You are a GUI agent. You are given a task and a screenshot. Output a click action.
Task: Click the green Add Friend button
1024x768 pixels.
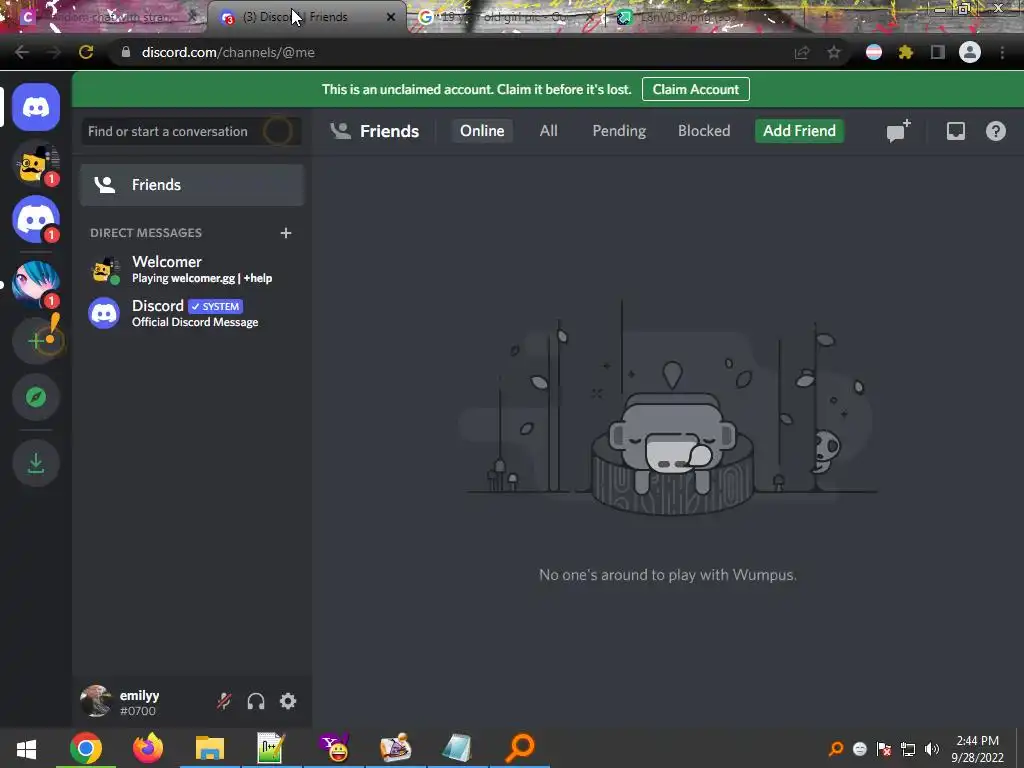[x=799, y=131]
